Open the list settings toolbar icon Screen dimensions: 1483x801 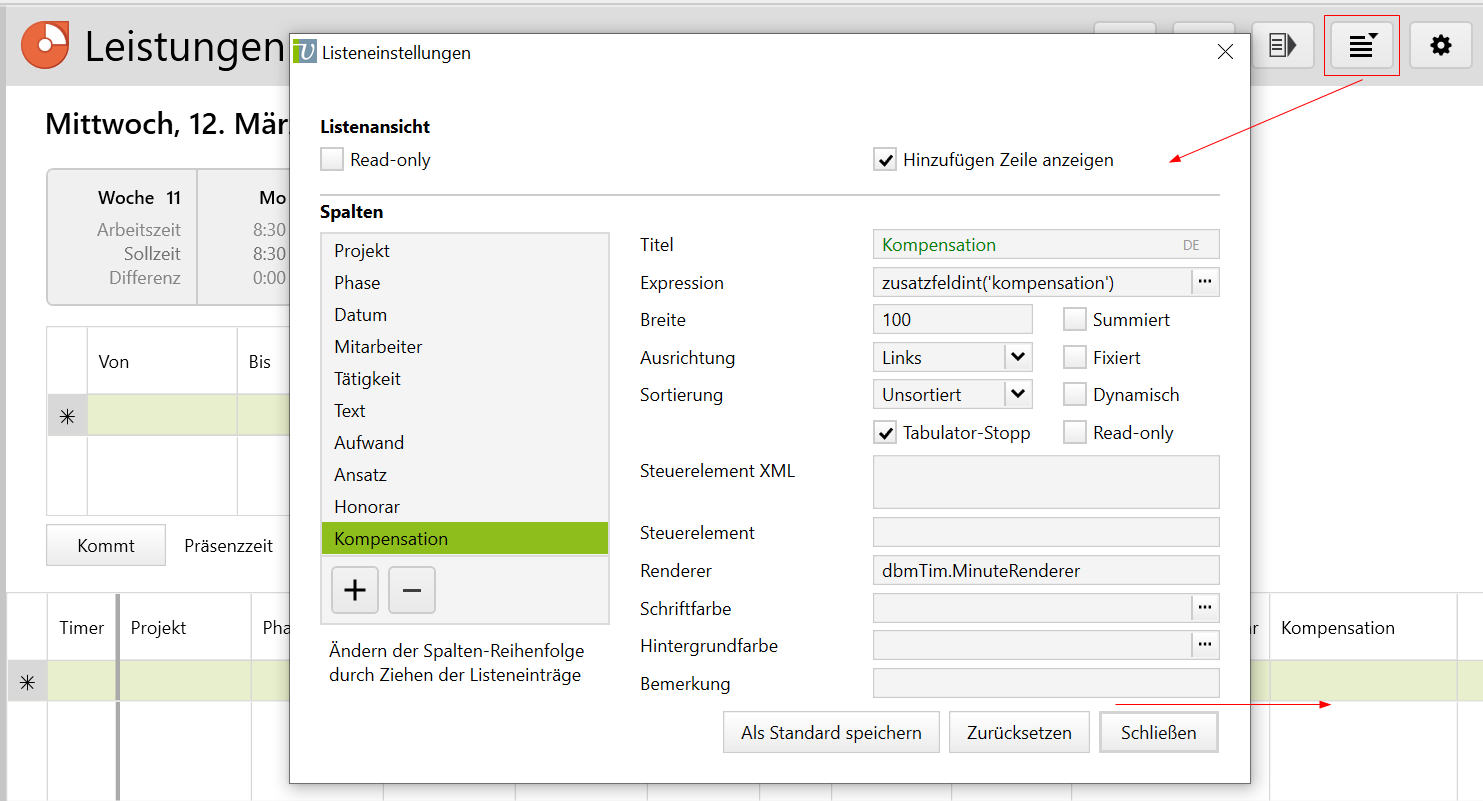click(1361, 46)
